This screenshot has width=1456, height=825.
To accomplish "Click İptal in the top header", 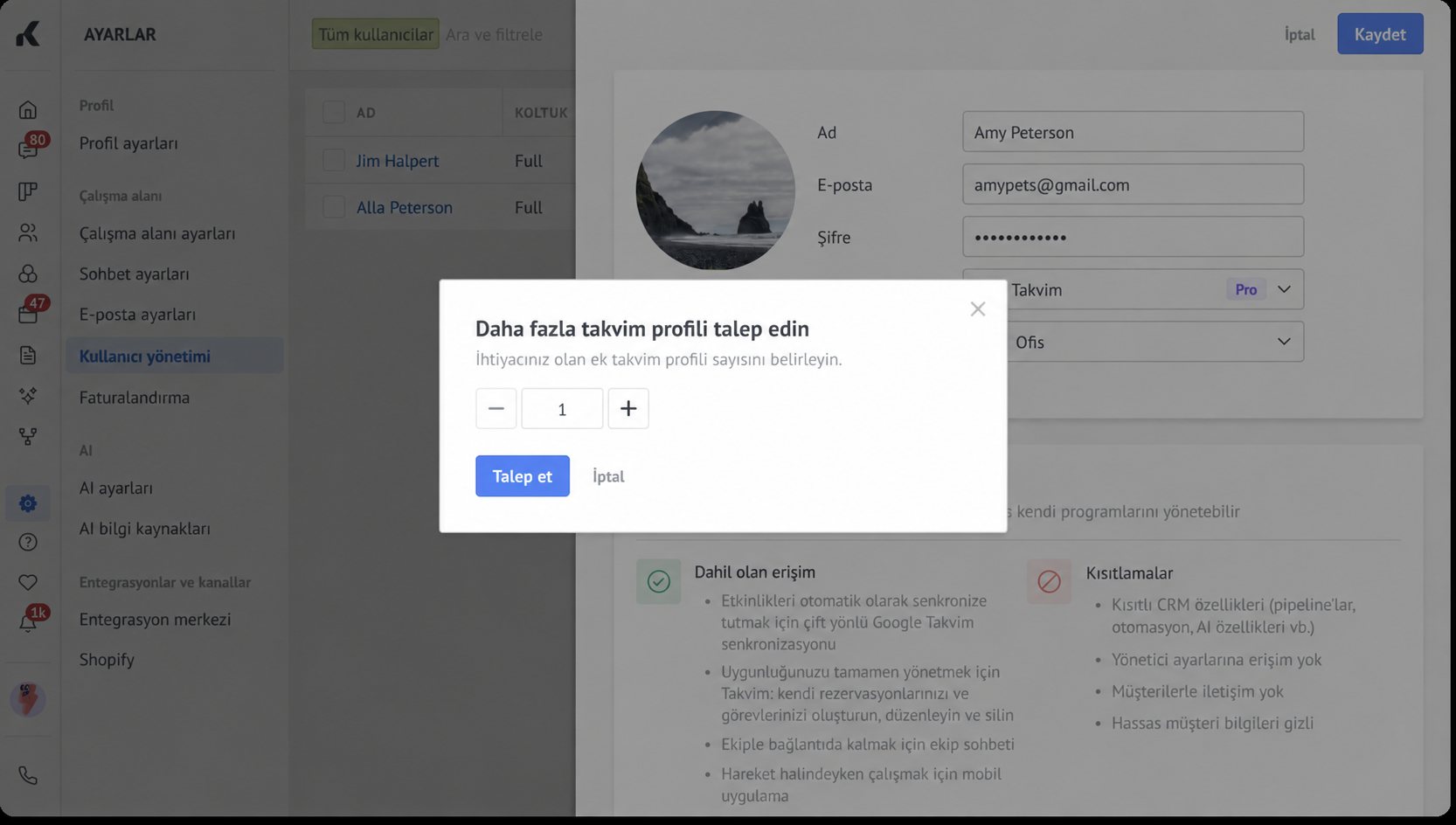I will [x=1300, y=34].
